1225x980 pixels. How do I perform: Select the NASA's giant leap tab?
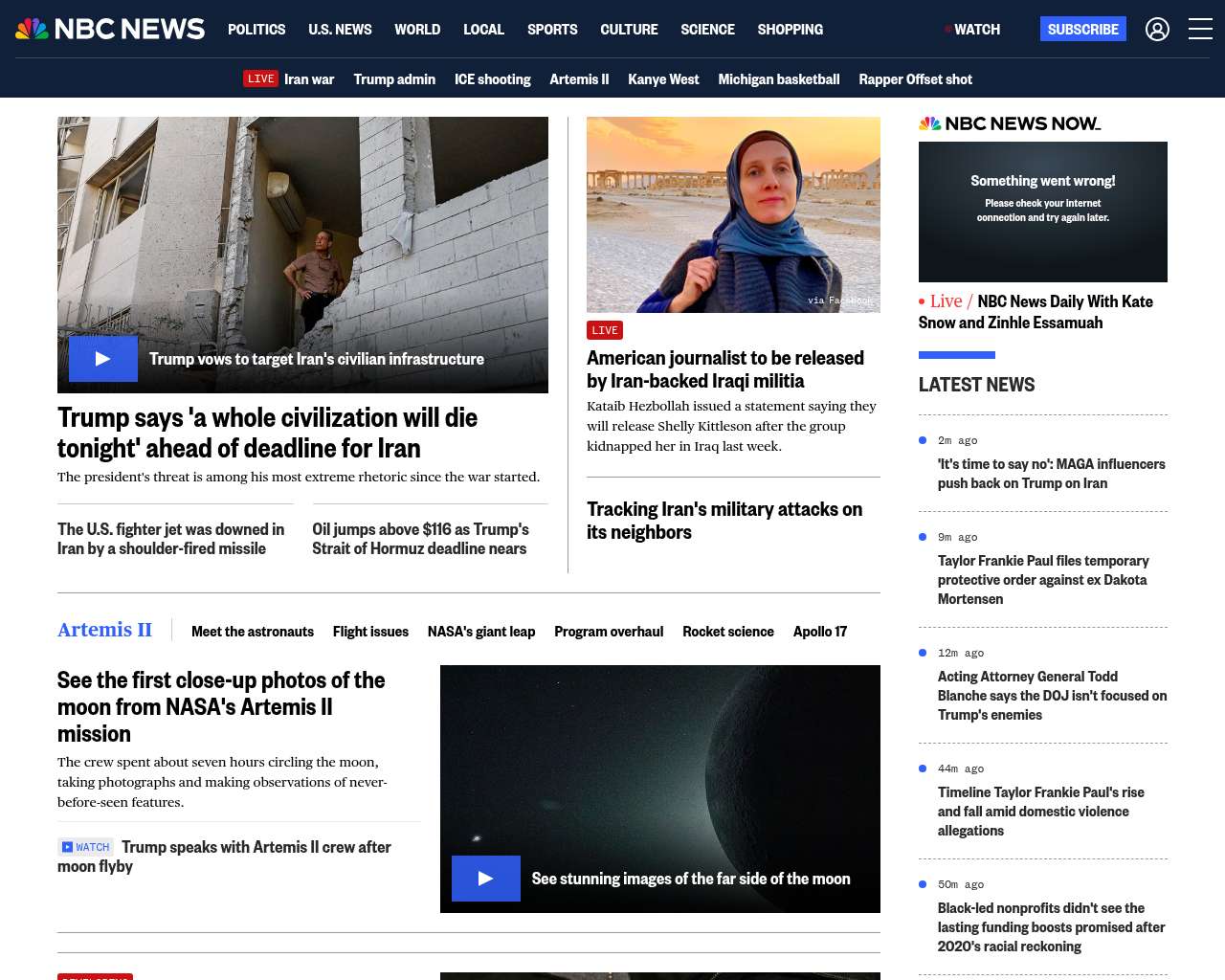(x=481, y=632)
